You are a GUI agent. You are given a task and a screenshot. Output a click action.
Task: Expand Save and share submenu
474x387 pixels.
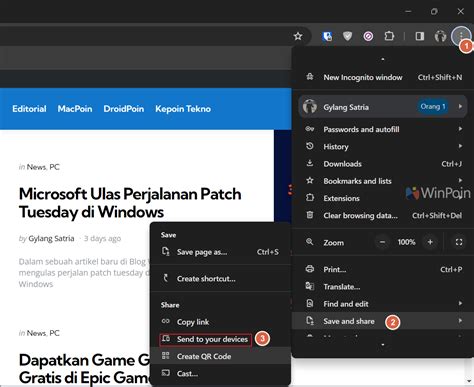(x=383, y=321)
